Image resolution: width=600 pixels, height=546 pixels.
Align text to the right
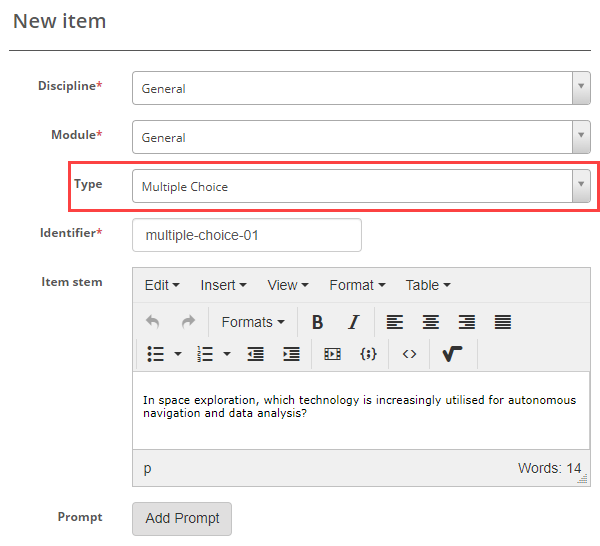point(467,322)
